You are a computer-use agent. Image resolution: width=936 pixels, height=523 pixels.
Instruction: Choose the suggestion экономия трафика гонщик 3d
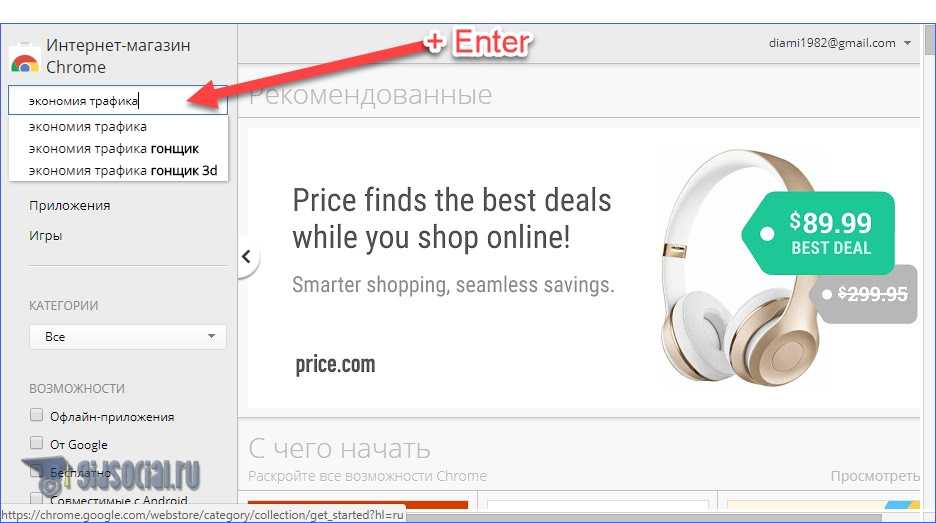tap(123, 171)
